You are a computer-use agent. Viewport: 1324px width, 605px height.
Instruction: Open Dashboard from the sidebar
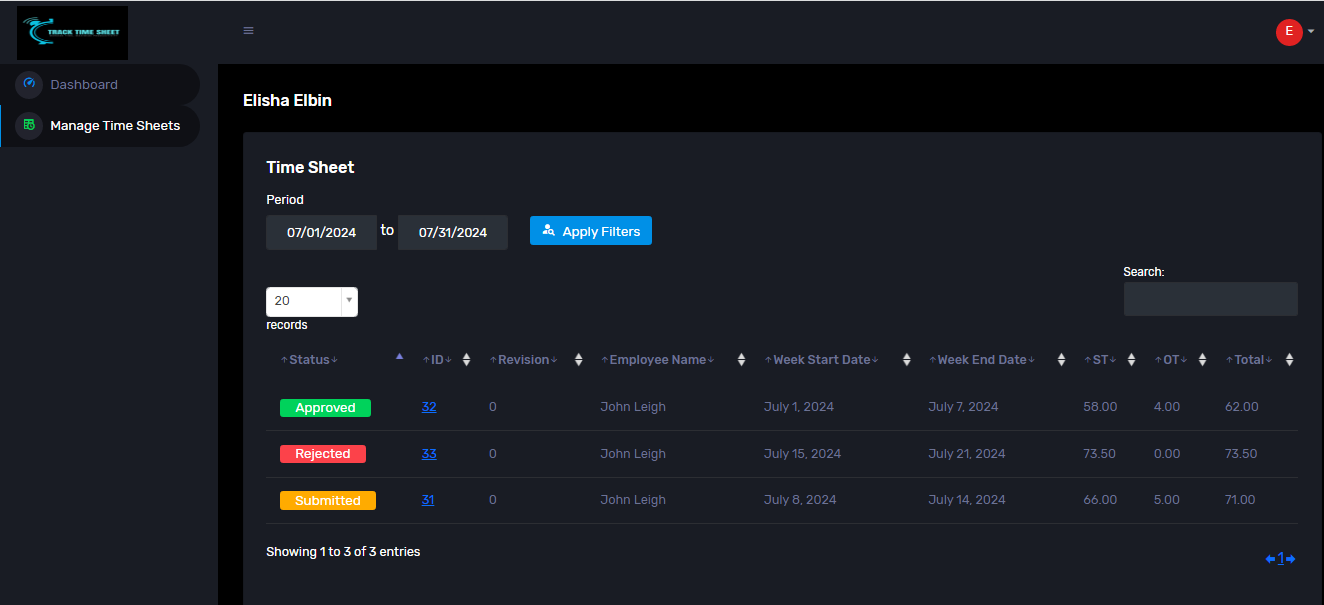point(84,85)
